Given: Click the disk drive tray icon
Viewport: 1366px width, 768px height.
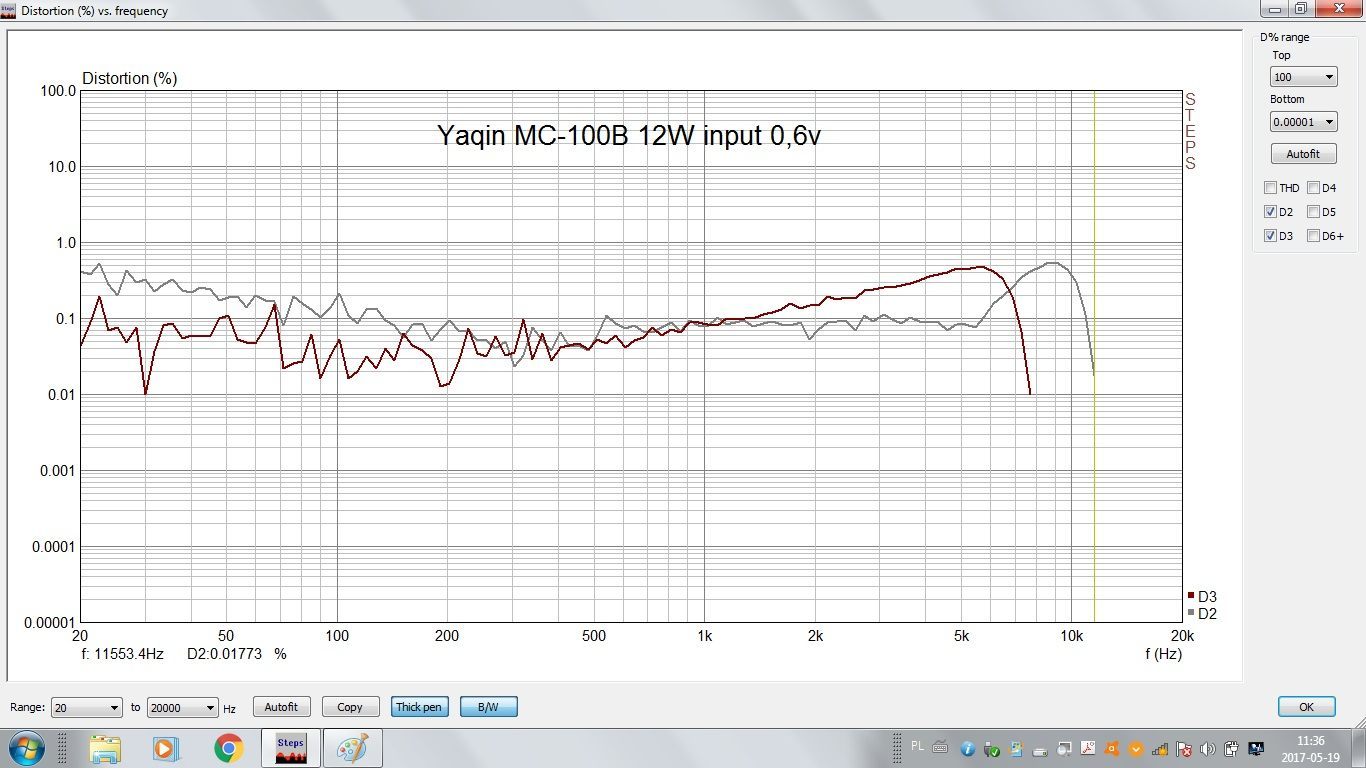Looking at the screenshot, I should pos(1040,751).
